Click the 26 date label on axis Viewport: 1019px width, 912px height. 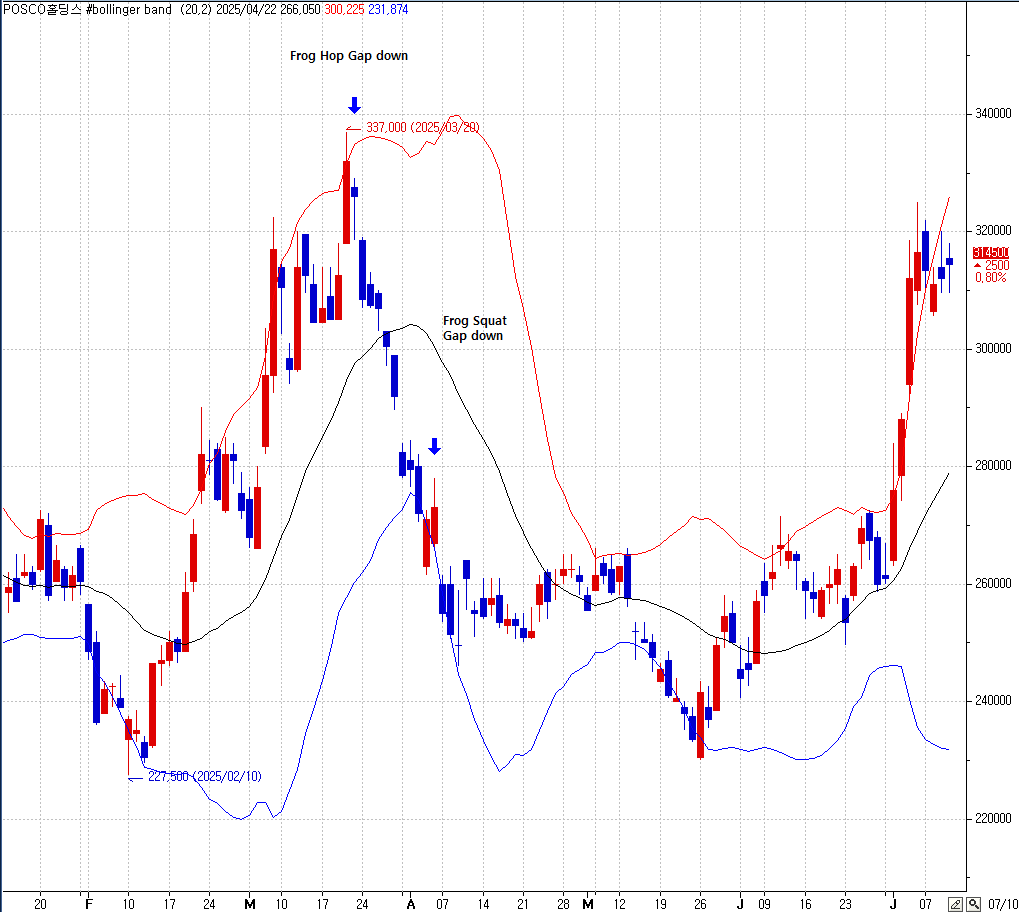[x=700, y=904]
